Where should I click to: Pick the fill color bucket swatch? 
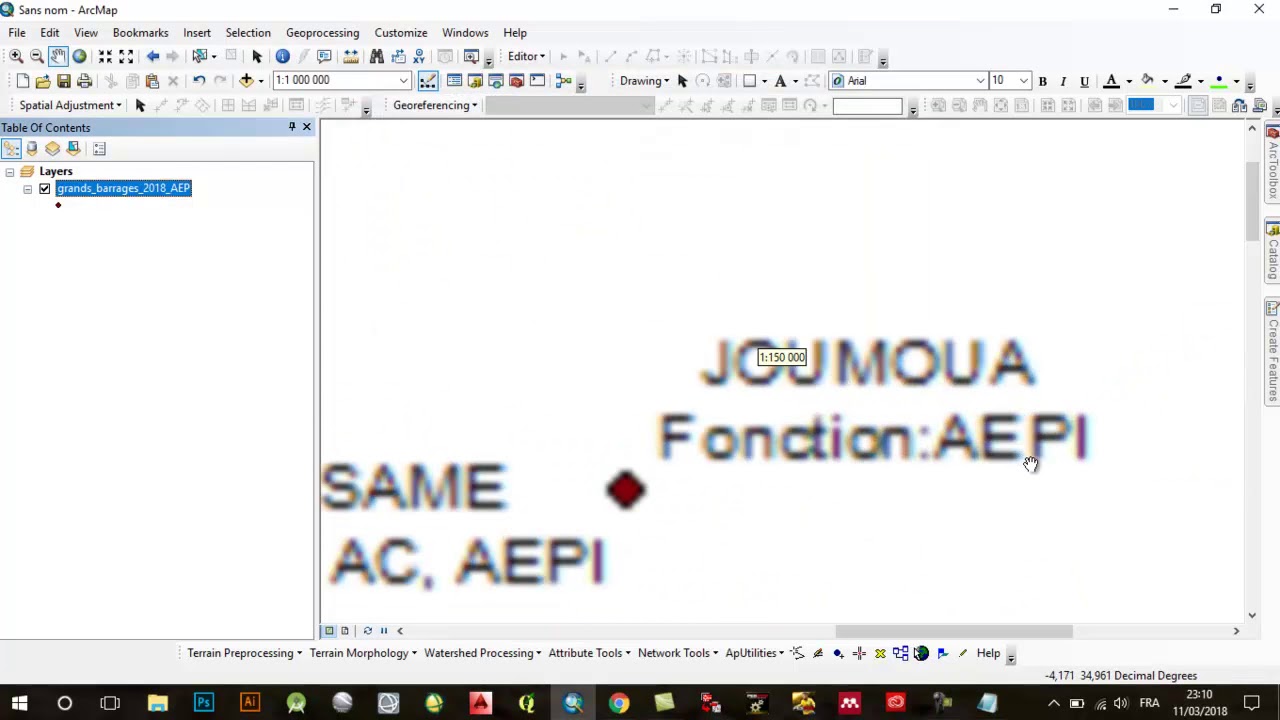[1148, 81]
